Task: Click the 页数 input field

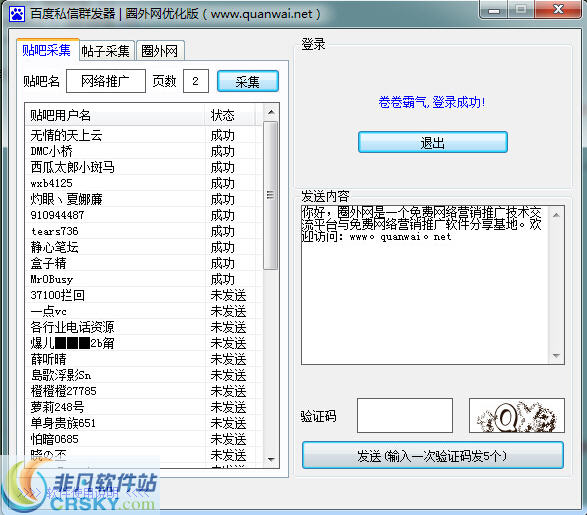Action: pos(196,81)
